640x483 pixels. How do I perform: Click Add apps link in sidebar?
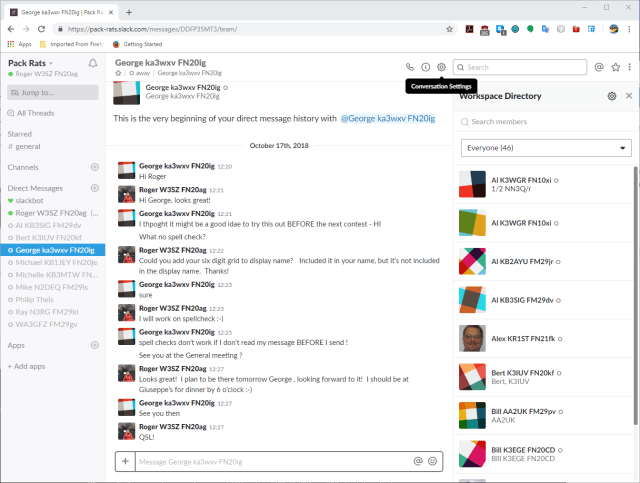pyautogui.click(x=27, y=366)
